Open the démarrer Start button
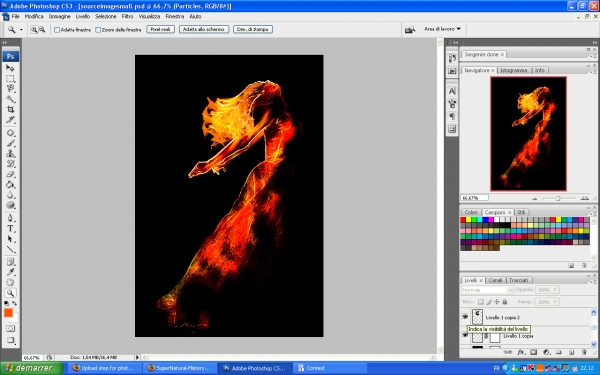Viewport: 600px width, 375px height. click(x=31, y=368)
